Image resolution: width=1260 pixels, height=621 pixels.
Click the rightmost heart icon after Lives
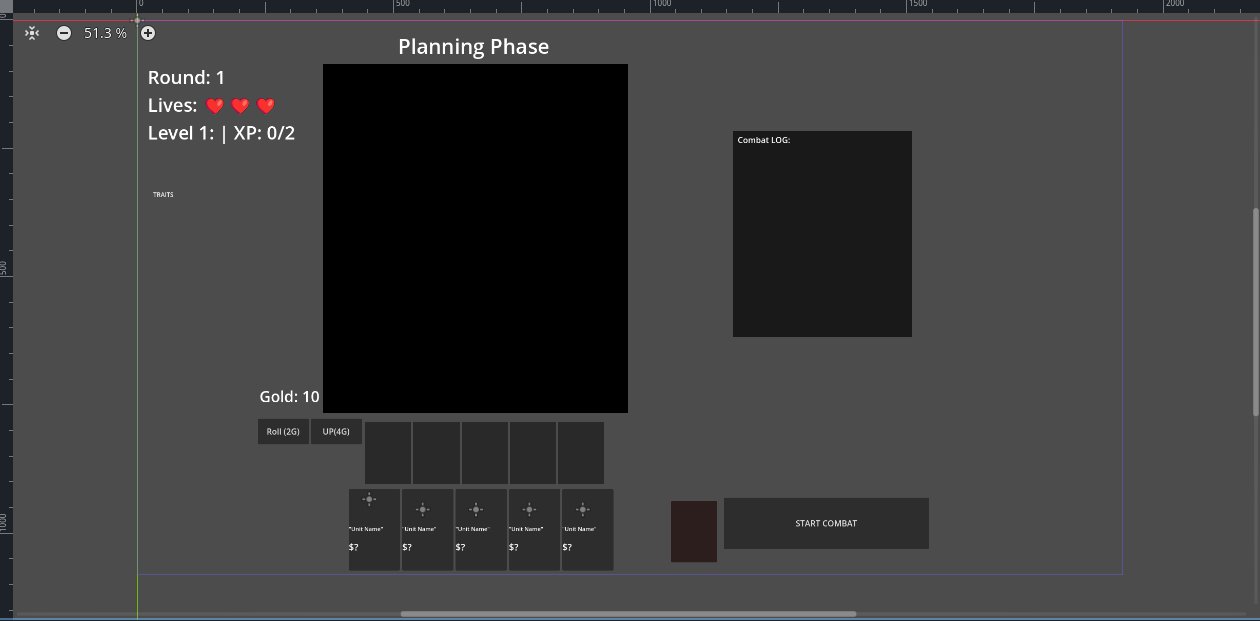tap(266, 106)
